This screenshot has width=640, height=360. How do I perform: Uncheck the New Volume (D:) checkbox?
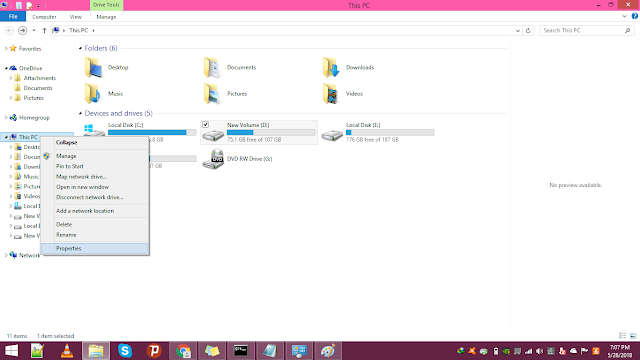point(206,125)
